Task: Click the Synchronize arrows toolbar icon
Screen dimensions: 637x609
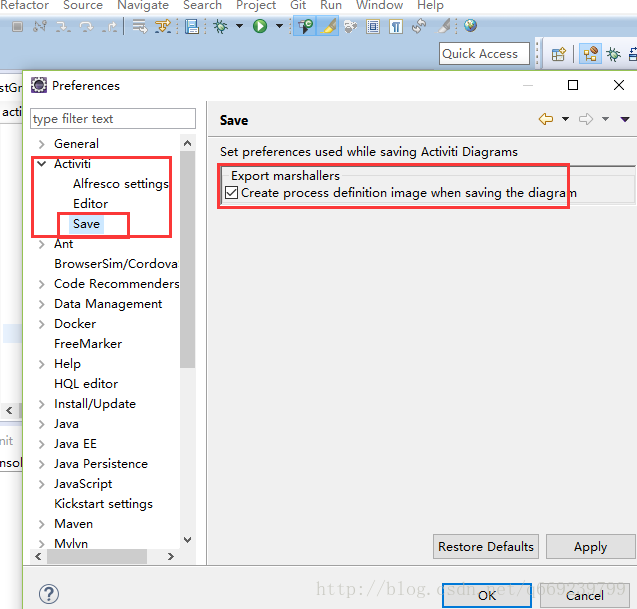Action: click(419, 26)
